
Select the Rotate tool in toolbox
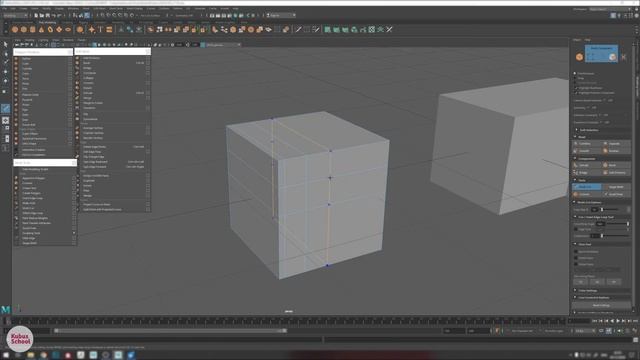5,81
